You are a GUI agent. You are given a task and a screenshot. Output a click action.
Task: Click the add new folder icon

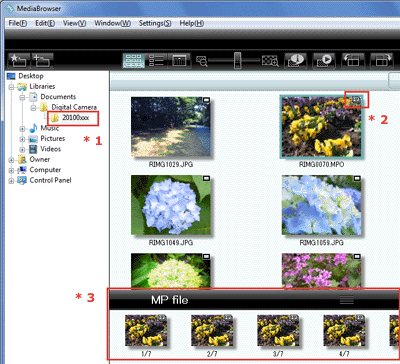(42, 60)
